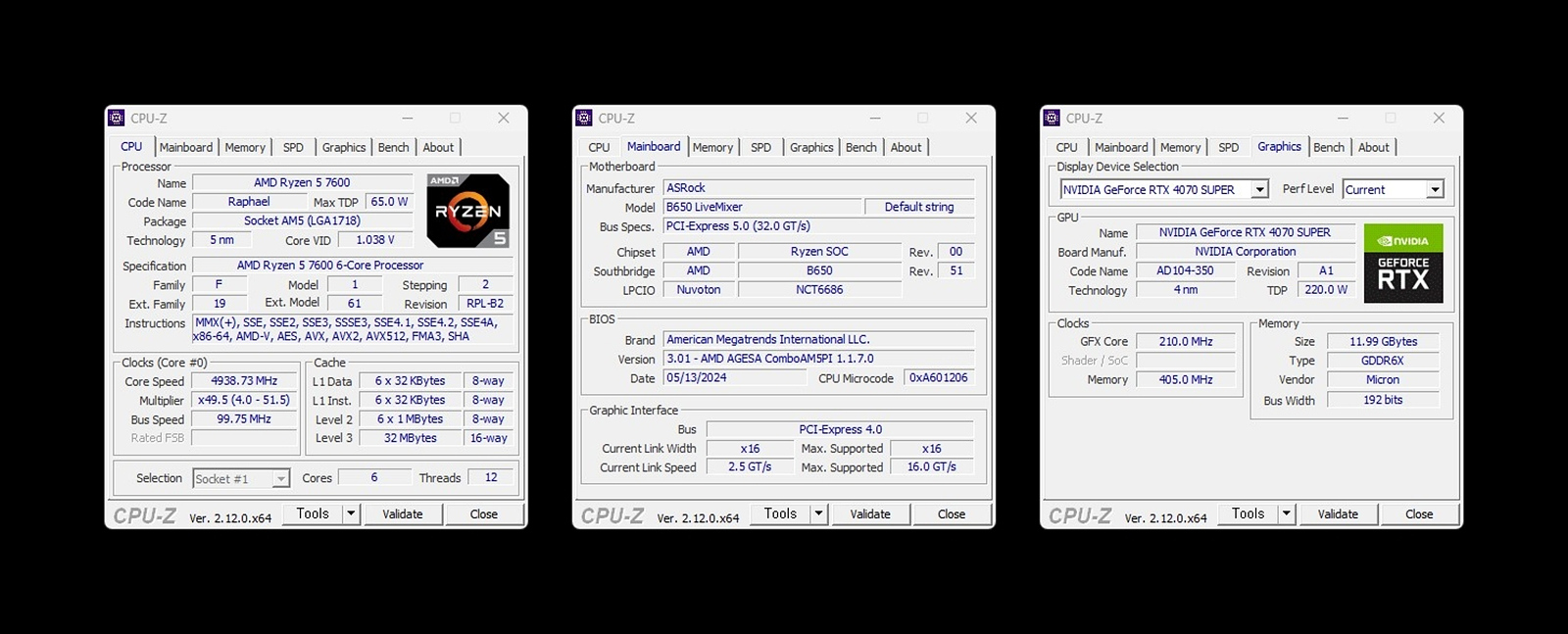Click GPU TDP value 220.0 W
1568x634 pixels.
pos(1326,290)
